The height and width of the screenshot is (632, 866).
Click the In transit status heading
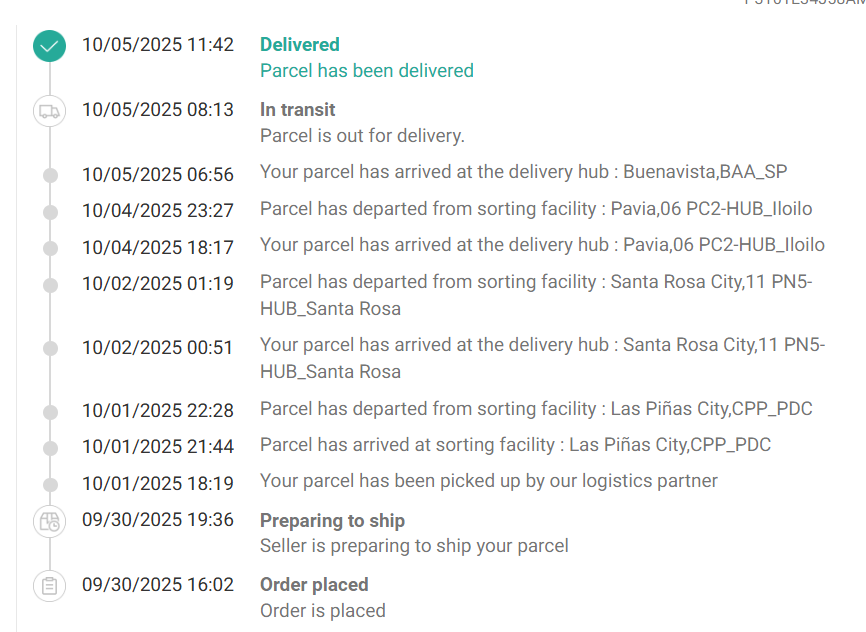pos(297,110)
